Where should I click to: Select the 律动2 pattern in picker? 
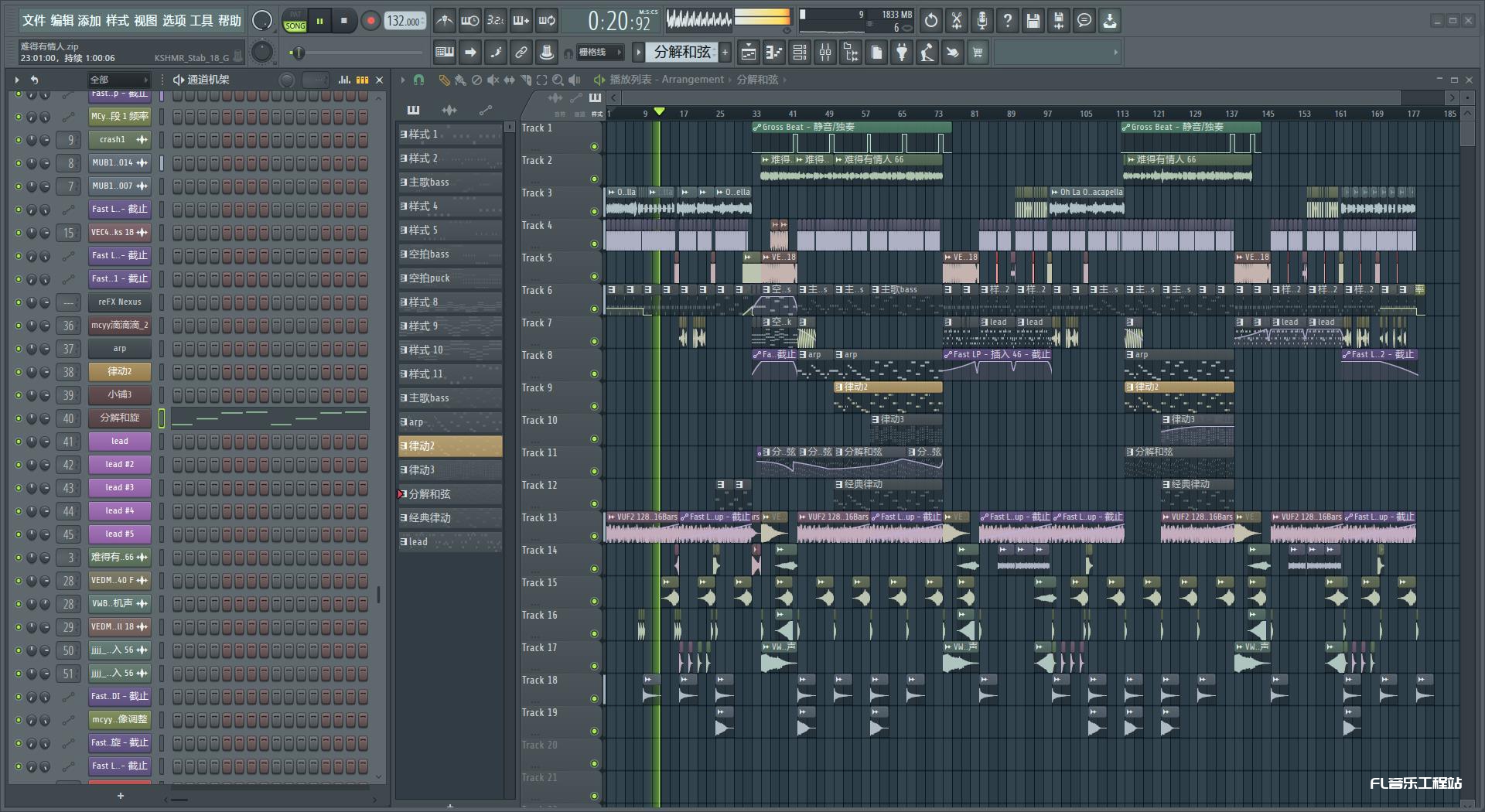[449, 446]
